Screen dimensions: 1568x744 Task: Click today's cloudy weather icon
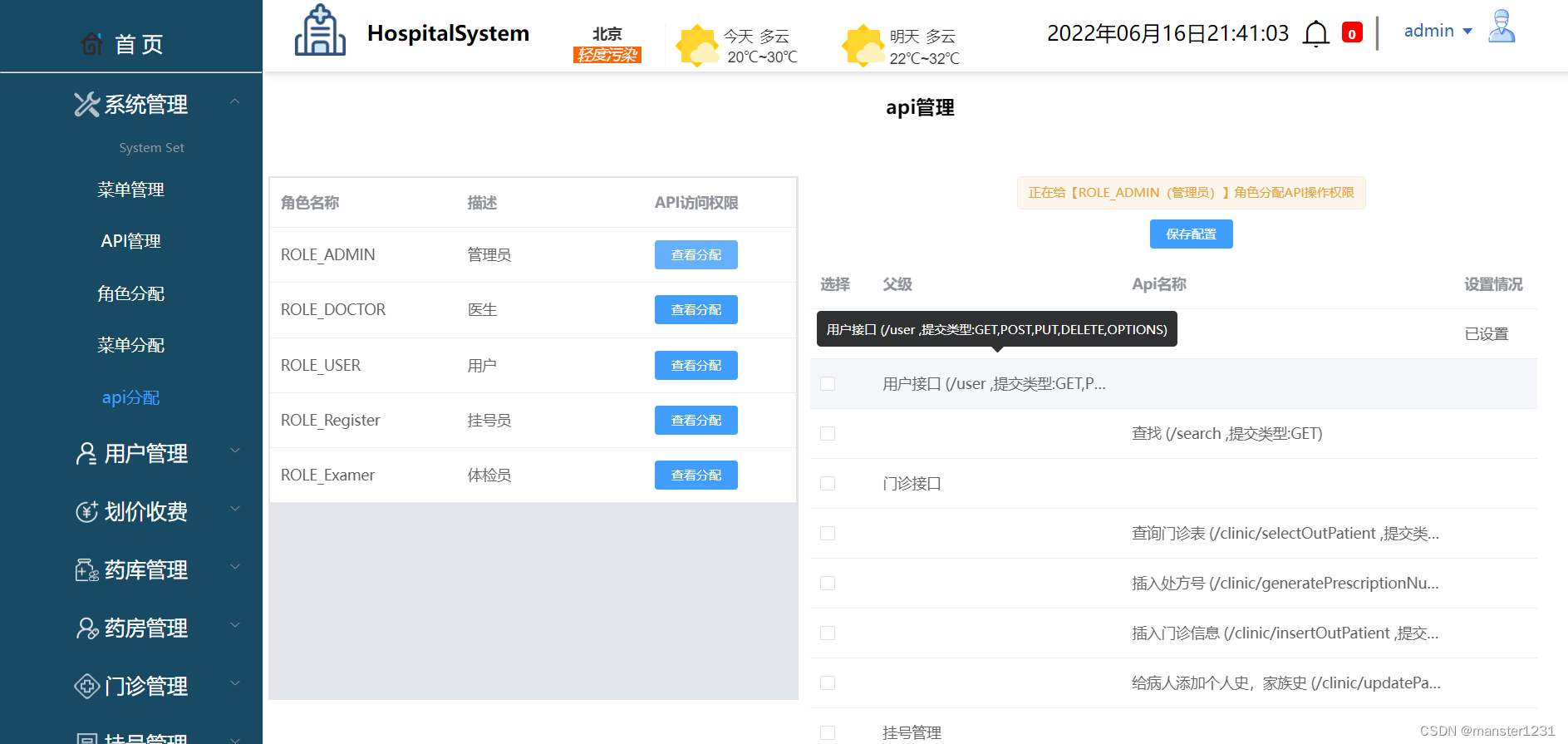click(696, 46)
